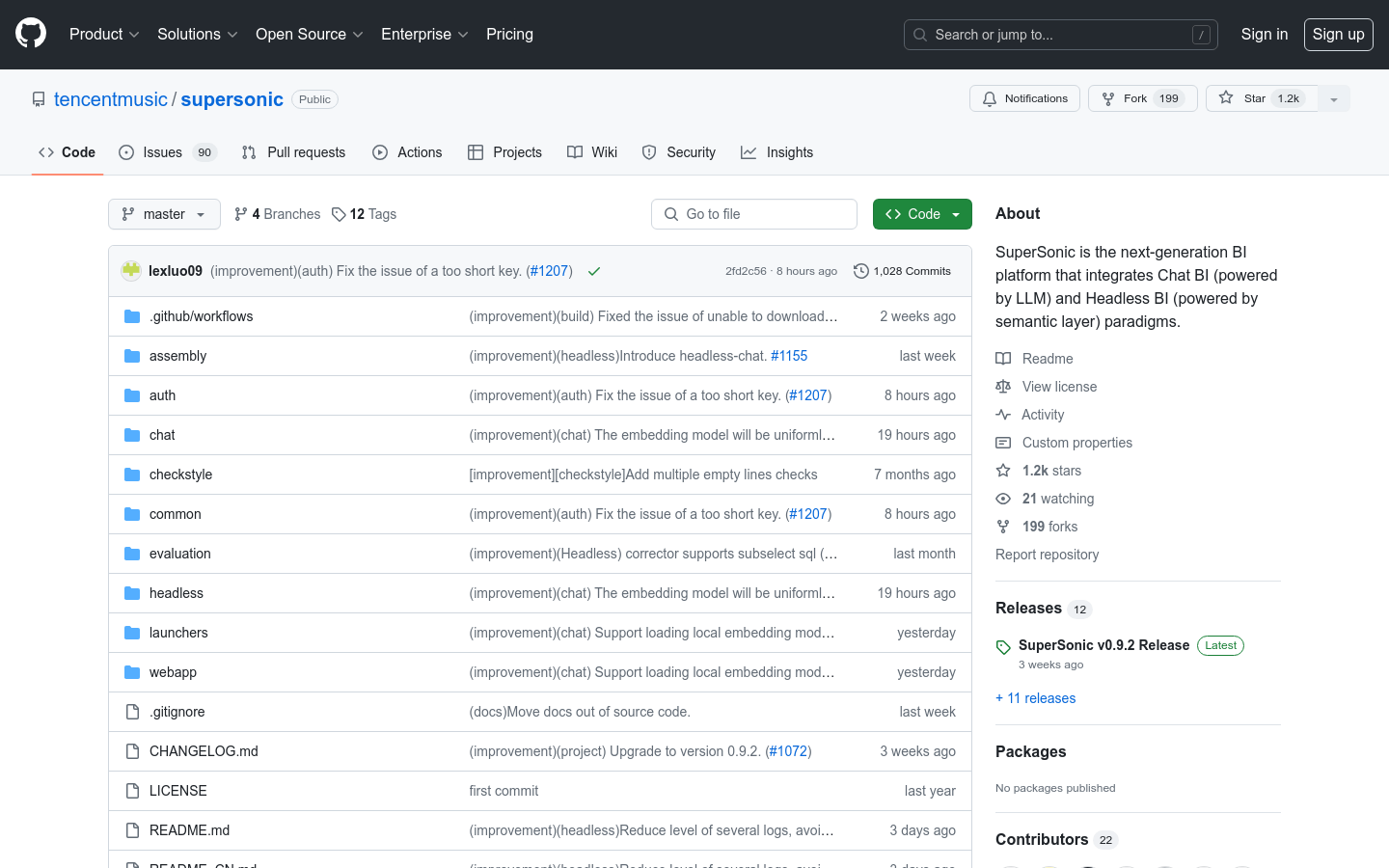
Task: Click the Sign up button
Action: 1339,35
